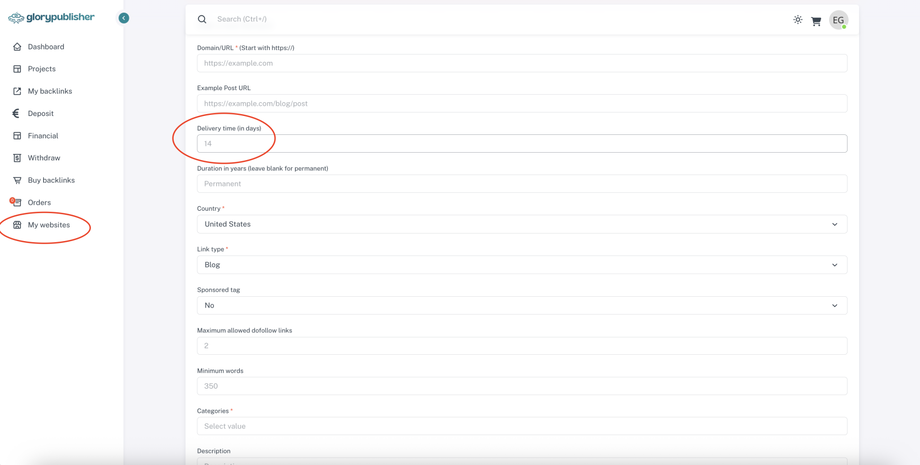This screenshot has height=465, width=920.
Task: Open Financial menu item
Action: pyautogui.click(x=43, y=136)
